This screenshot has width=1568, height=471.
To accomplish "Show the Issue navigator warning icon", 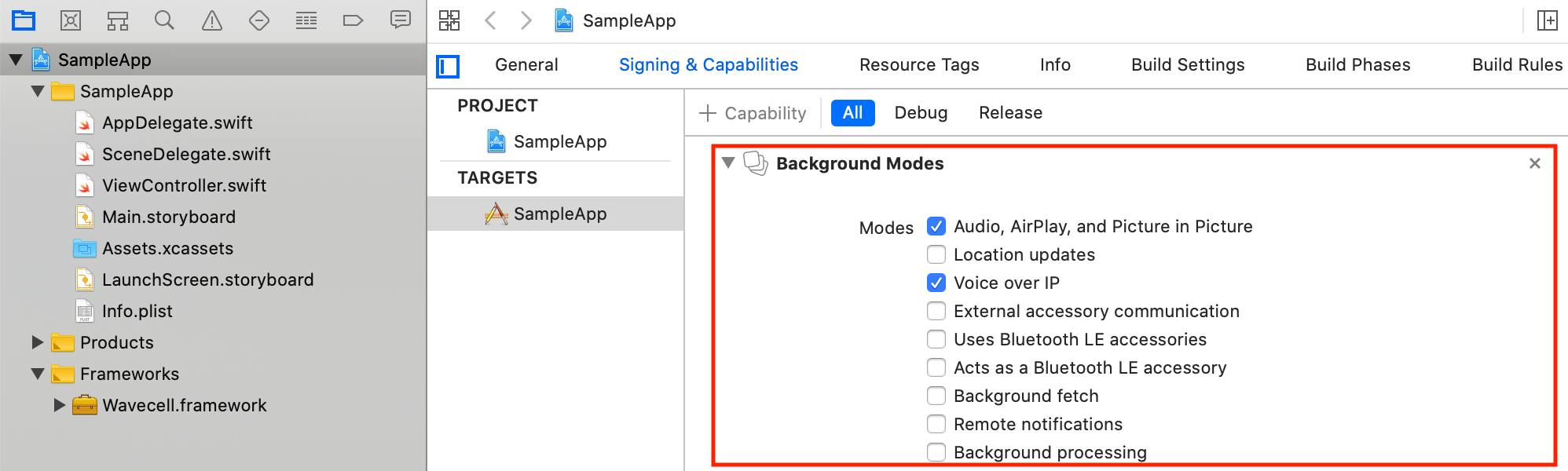I will click(212, 20).
